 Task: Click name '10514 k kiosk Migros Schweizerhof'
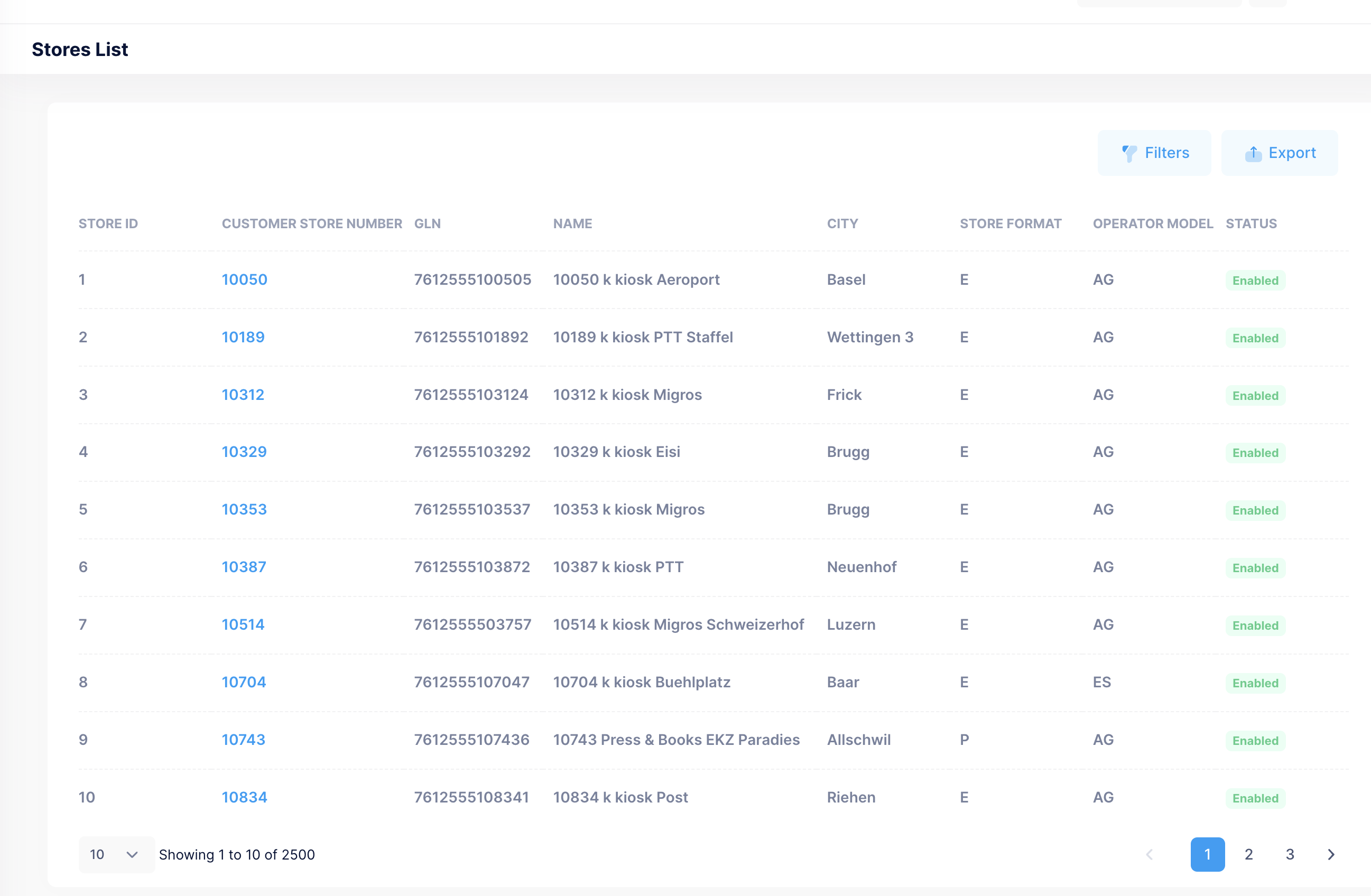coord(678,625)
